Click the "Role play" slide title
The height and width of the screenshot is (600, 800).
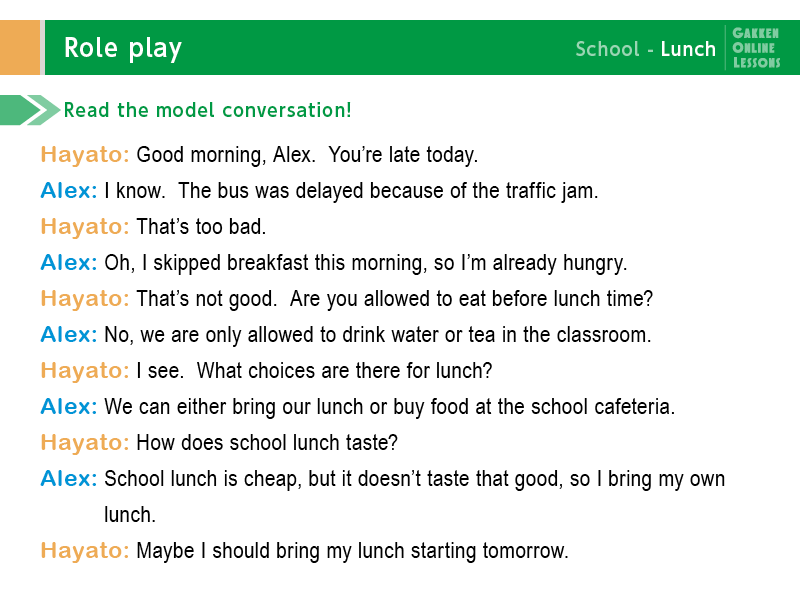(122, 48)
